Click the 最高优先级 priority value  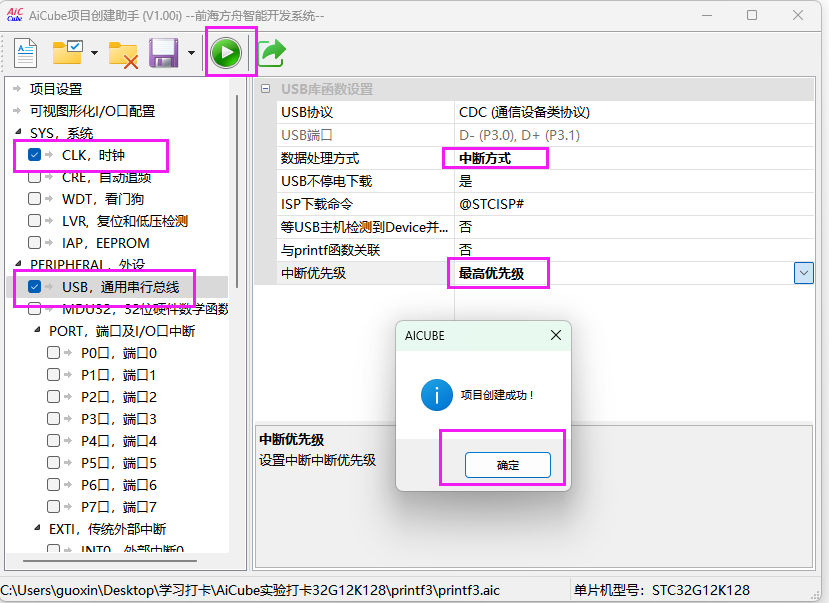(491, 273)
